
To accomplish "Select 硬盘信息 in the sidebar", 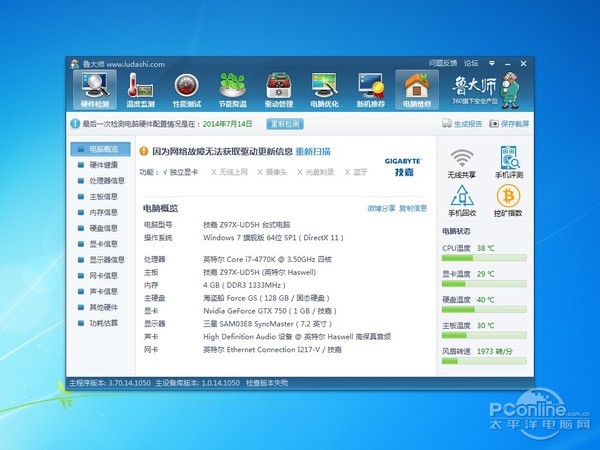I will coord(100,228).
